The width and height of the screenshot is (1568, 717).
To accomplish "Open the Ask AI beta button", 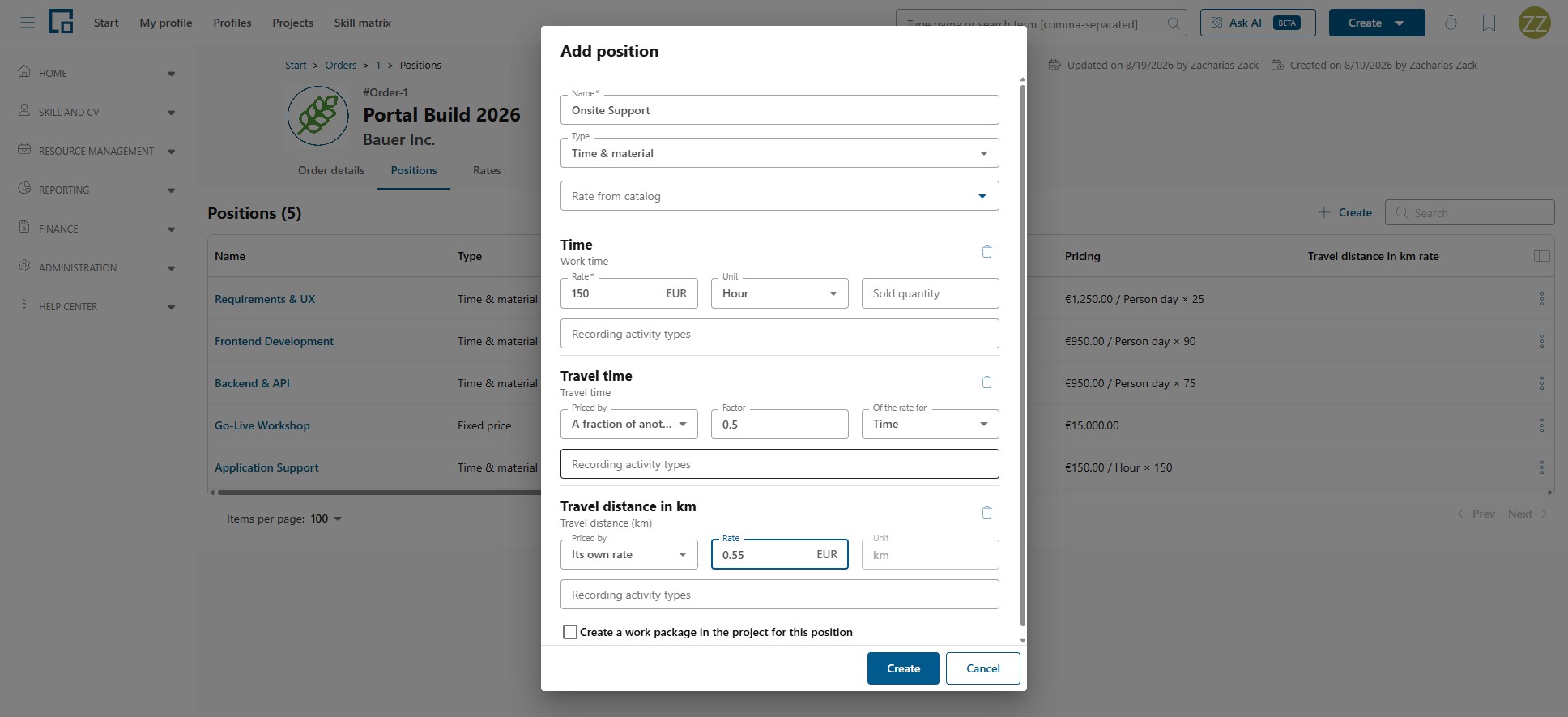I will 1258,23.
